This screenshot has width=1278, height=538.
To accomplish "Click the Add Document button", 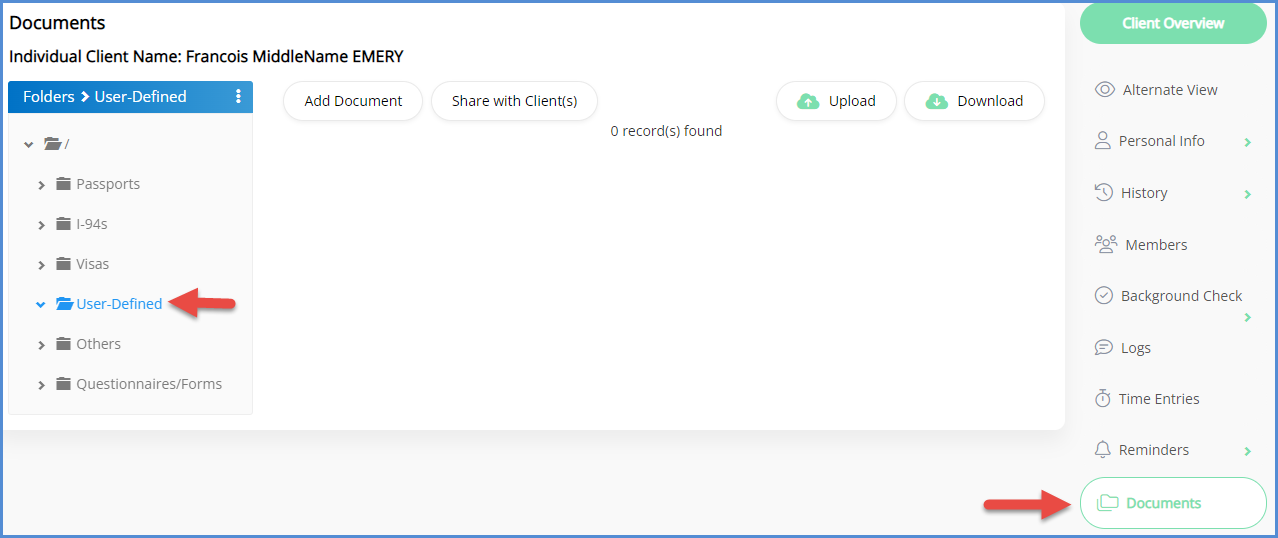I will click(x=353, y=101).
